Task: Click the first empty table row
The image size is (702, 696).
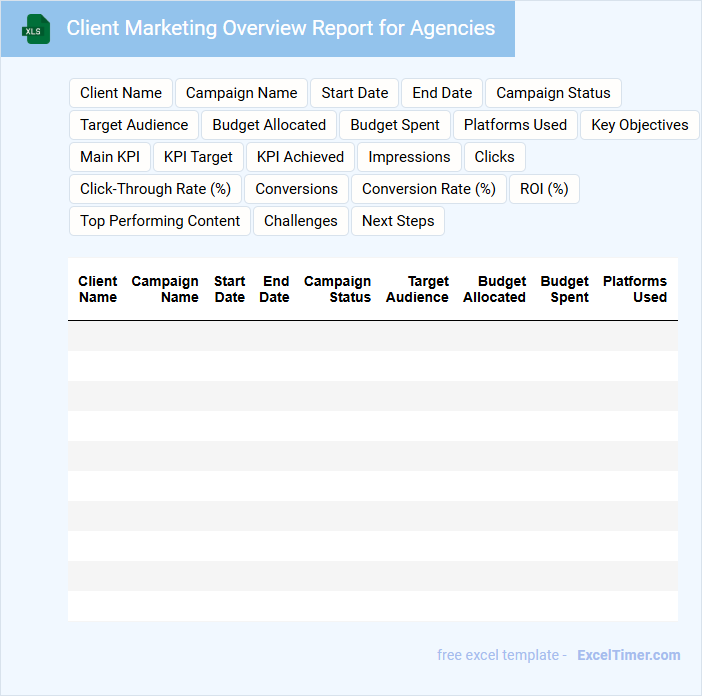Action: [x=372, y=336]
